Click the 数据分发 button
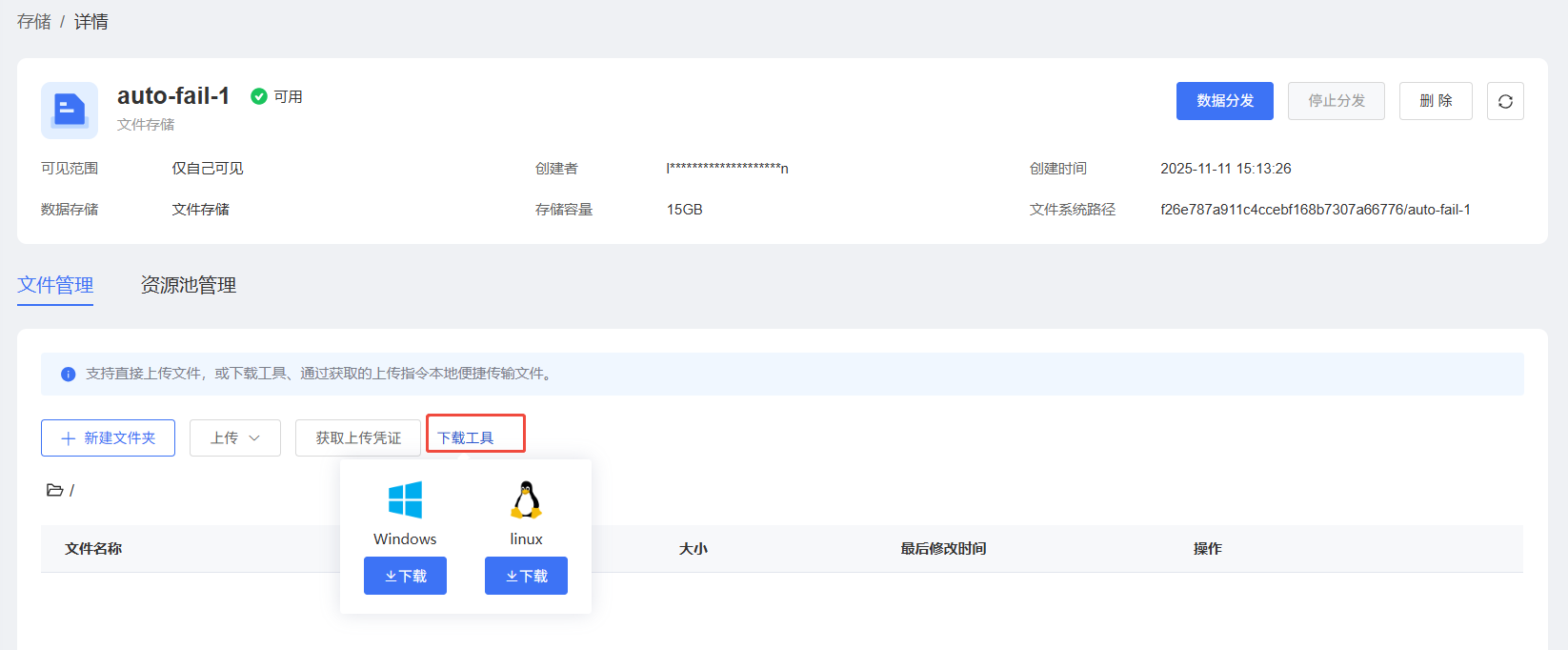Screen dimensions: 1568x650 [1224, 101]
